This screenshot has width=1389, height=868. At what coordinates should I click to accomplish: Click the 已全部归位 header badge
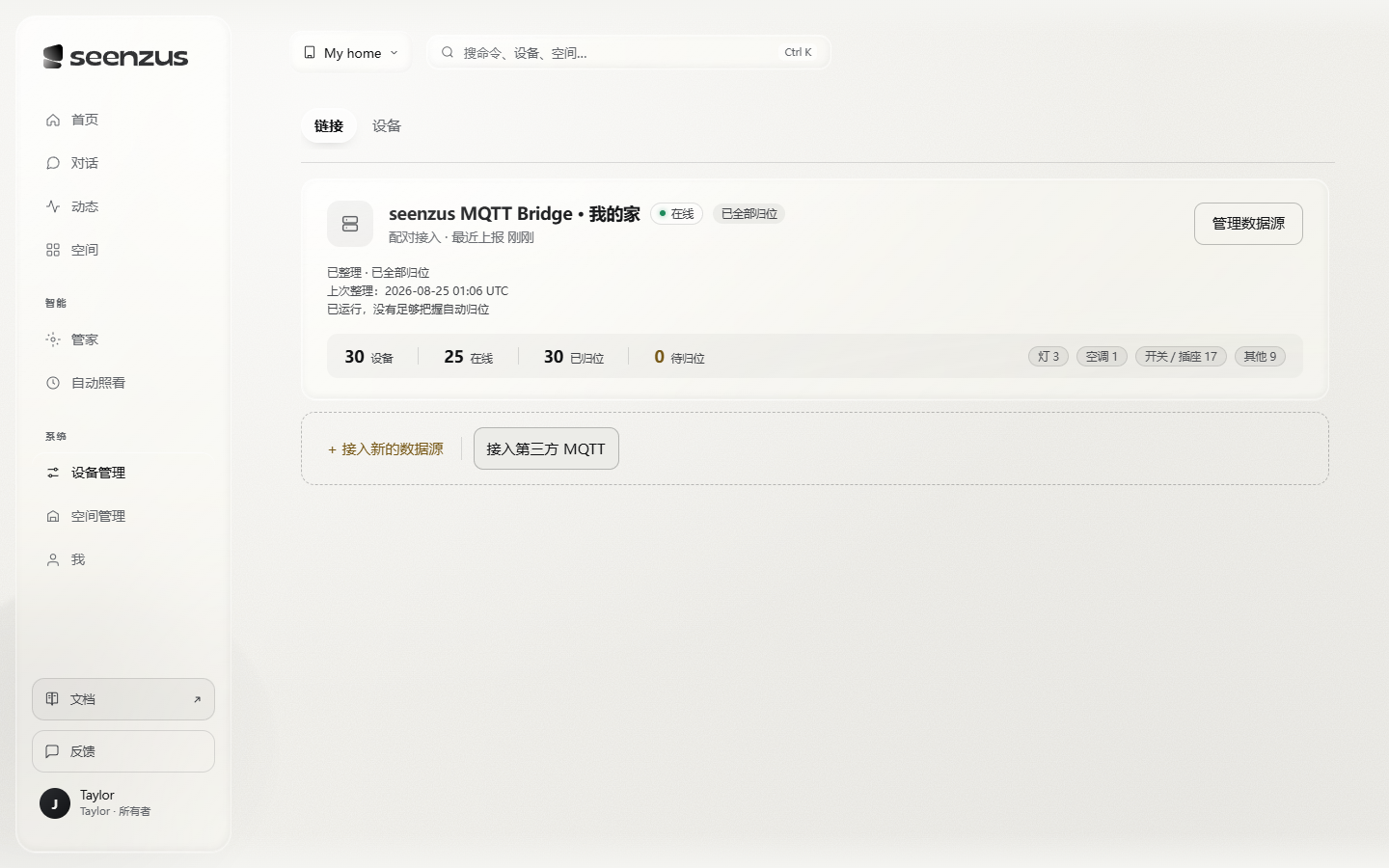tap(749, 214)
